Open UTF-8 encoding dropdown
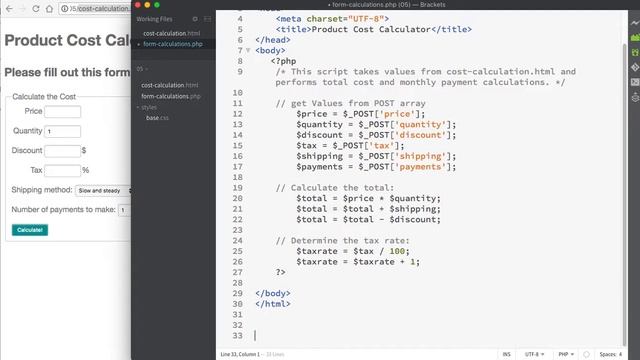640x360 pixels. (534, 354)
